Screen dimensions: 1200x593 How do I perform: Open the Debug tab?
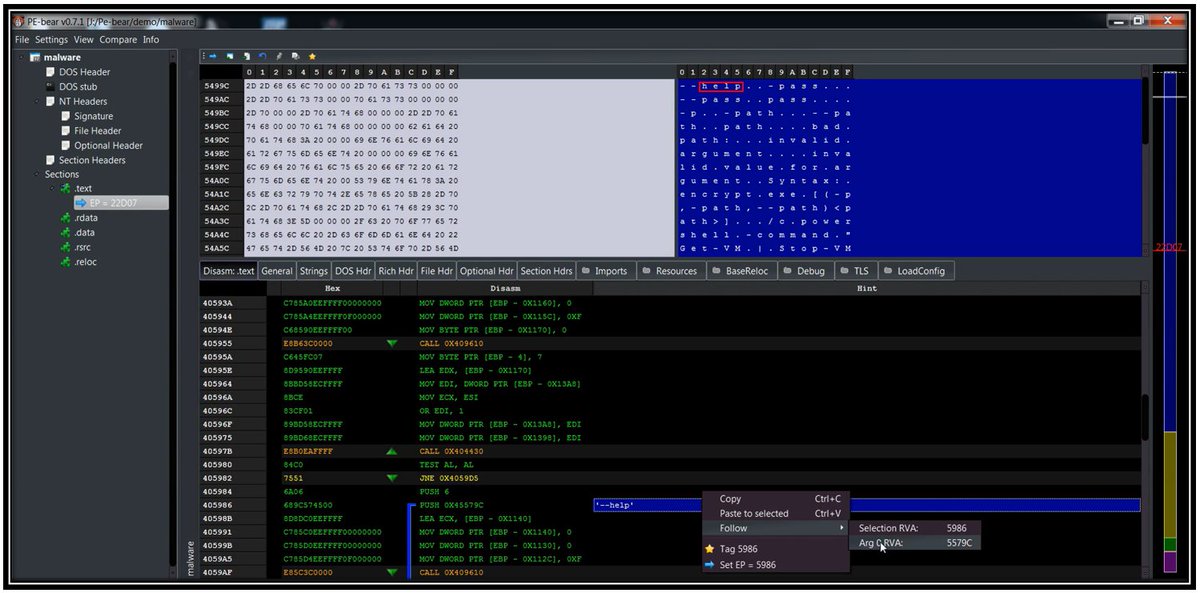click(805, 271)
